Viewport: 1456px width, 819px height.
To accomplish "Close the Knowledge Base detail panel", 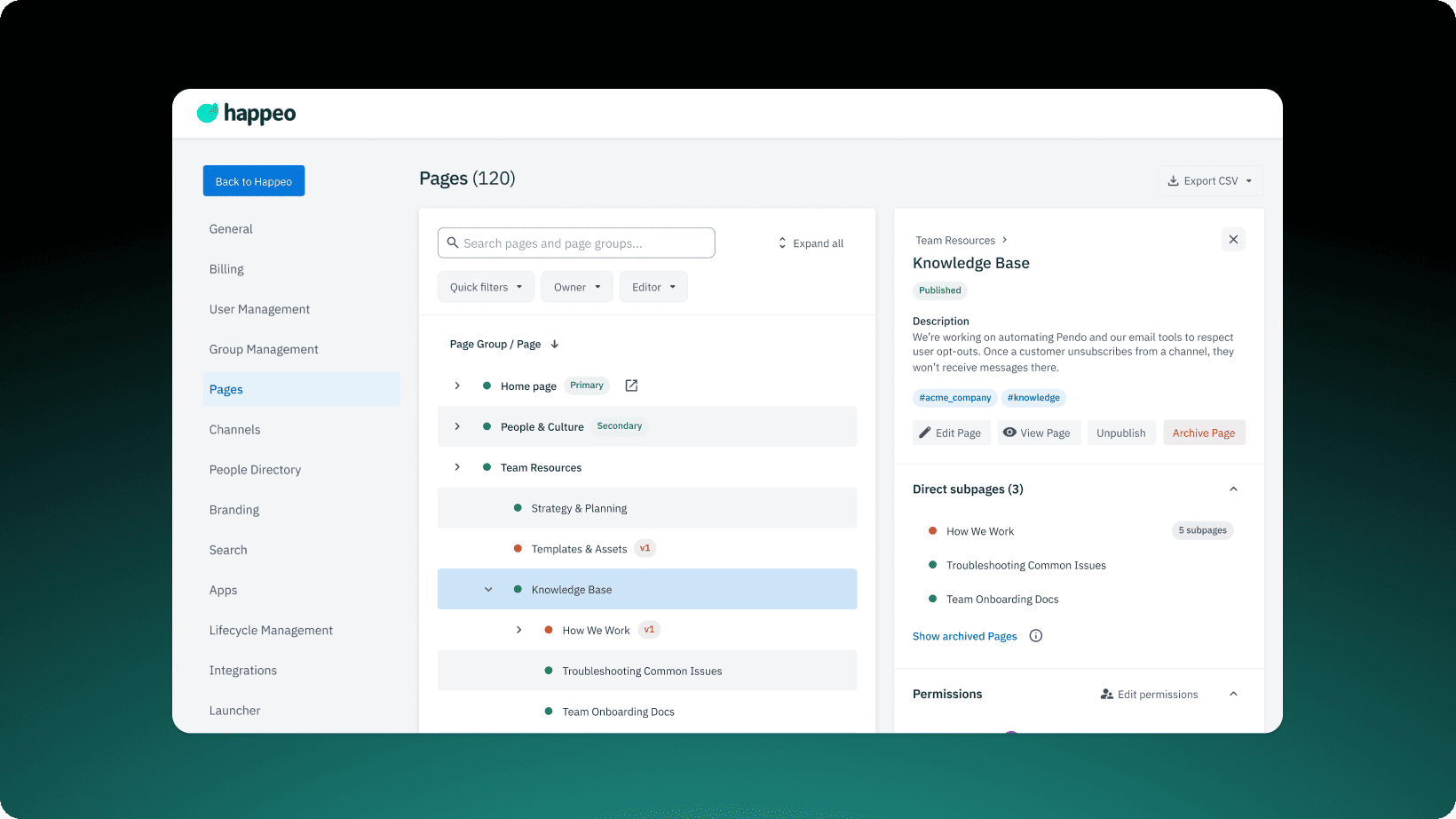I will (x=1233, y=240).
